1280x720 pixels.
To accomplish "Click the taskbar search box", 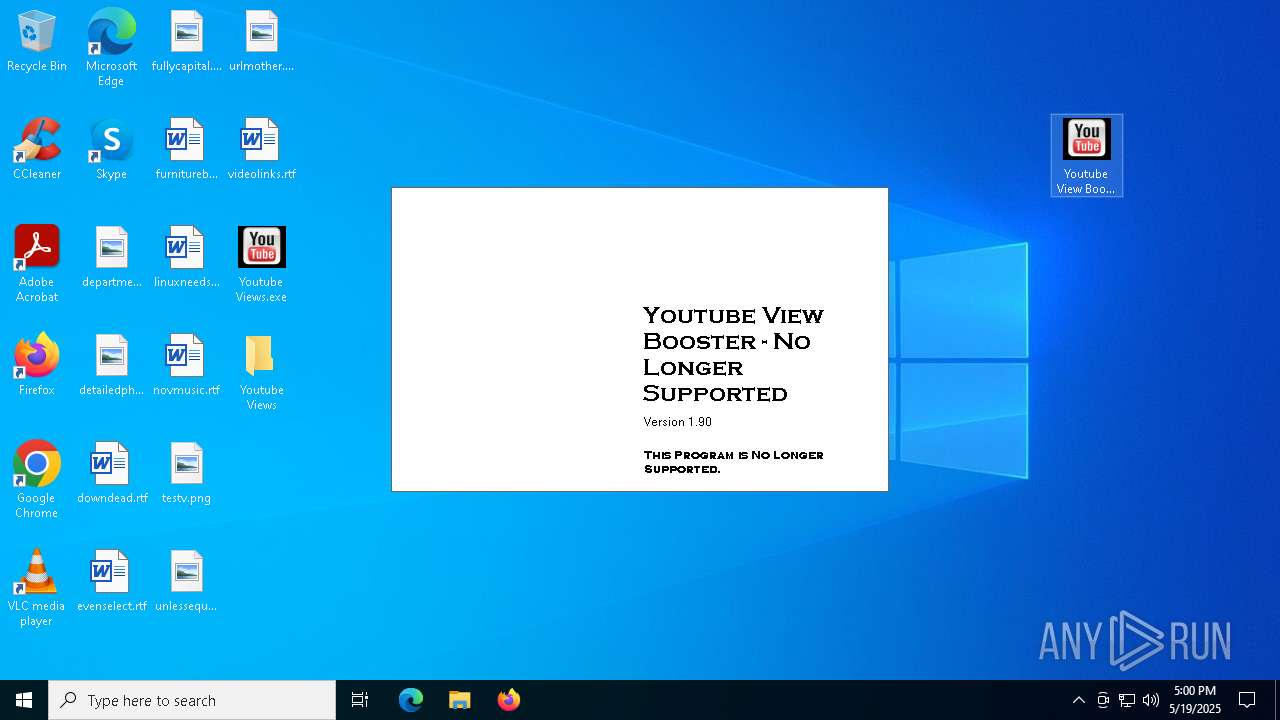I will pos(192,700).
